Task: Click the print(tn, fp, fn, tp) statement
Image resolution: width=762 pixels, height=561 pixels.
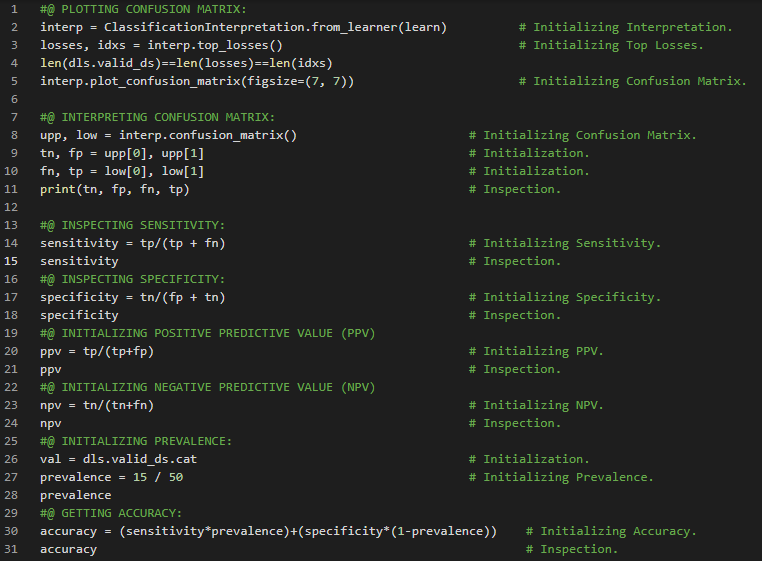Action: pos(114,189)
